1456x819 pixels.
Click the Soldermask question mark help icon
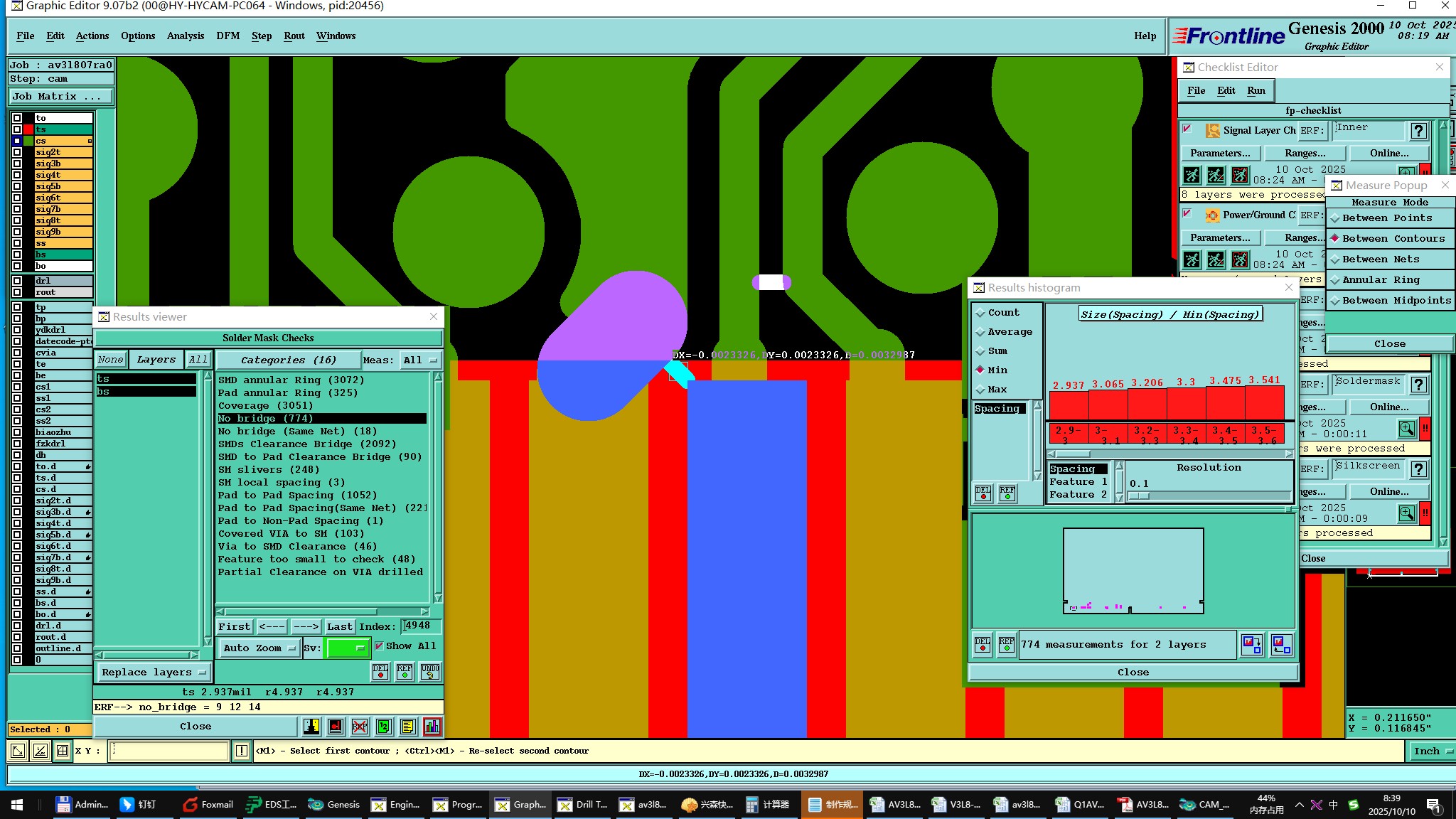(1418, 385)
